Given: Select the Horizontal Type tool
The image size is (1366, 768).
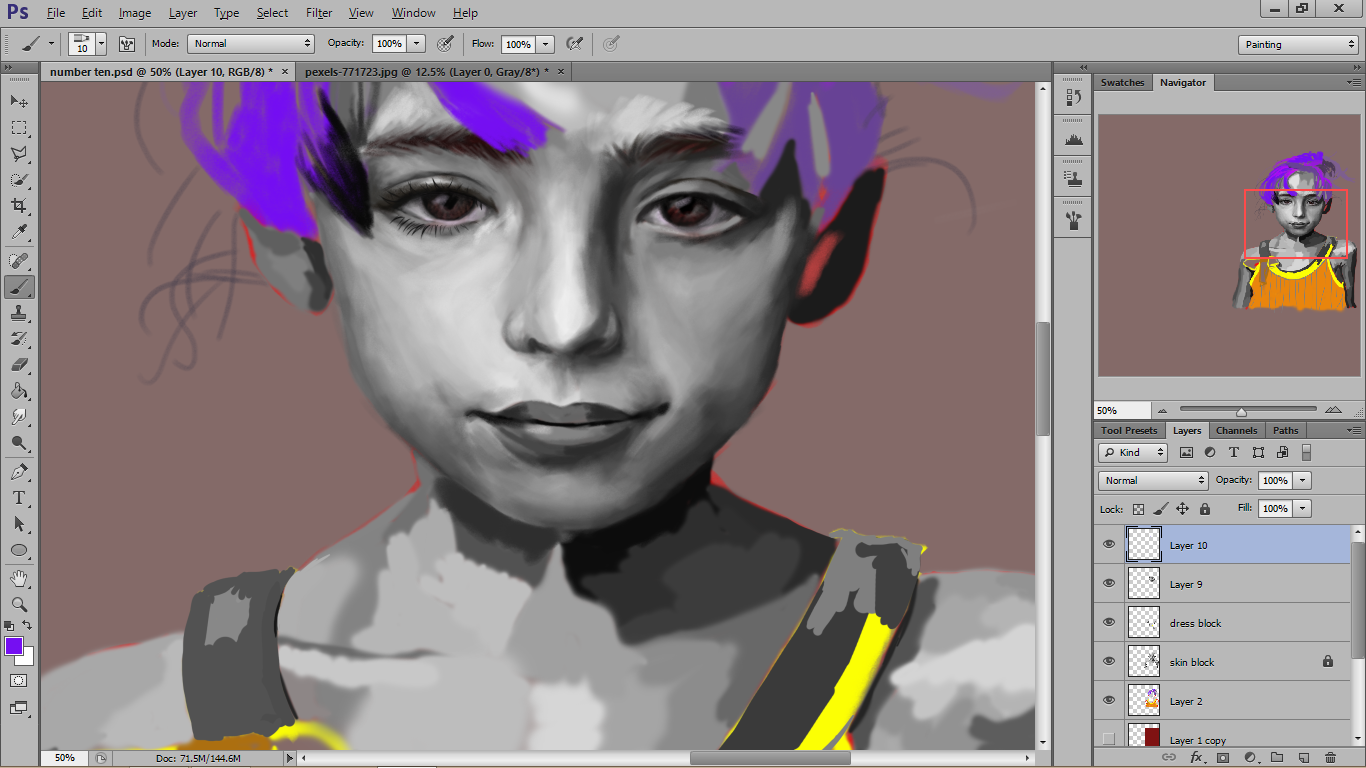Looking at the screenshot, I should 19,498.
